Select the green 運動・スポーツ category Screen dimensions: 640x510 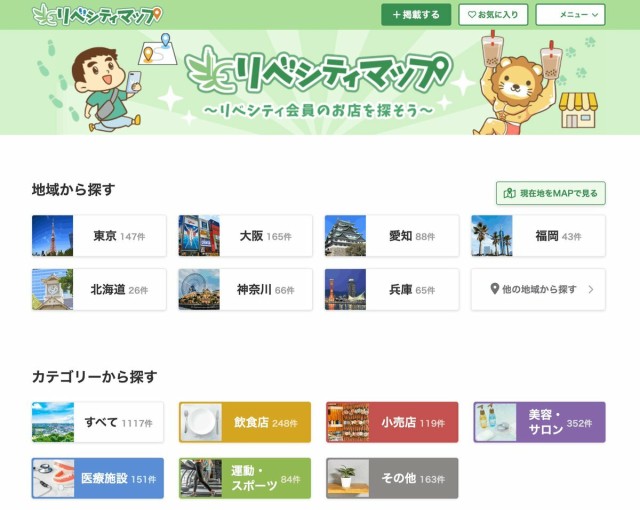(x=245, y=478)
